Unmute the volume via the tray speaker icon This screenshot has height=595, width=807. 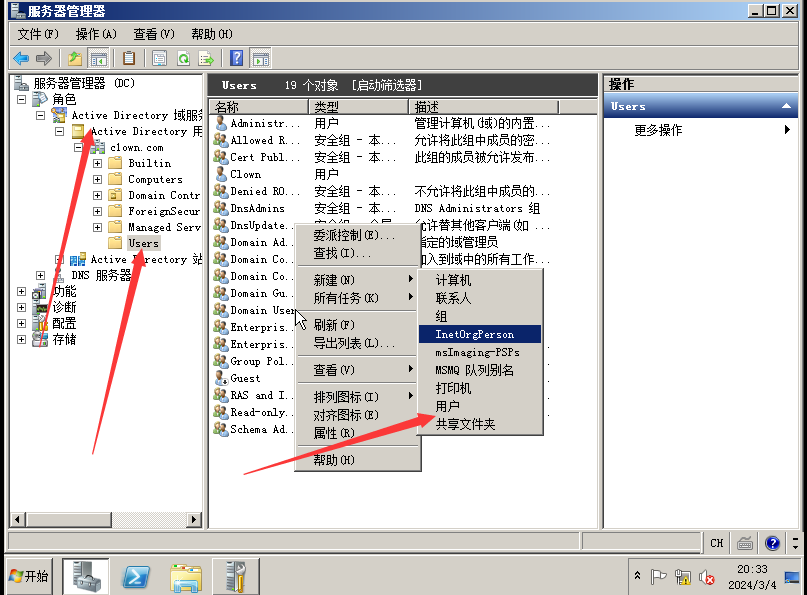[707, 577]
